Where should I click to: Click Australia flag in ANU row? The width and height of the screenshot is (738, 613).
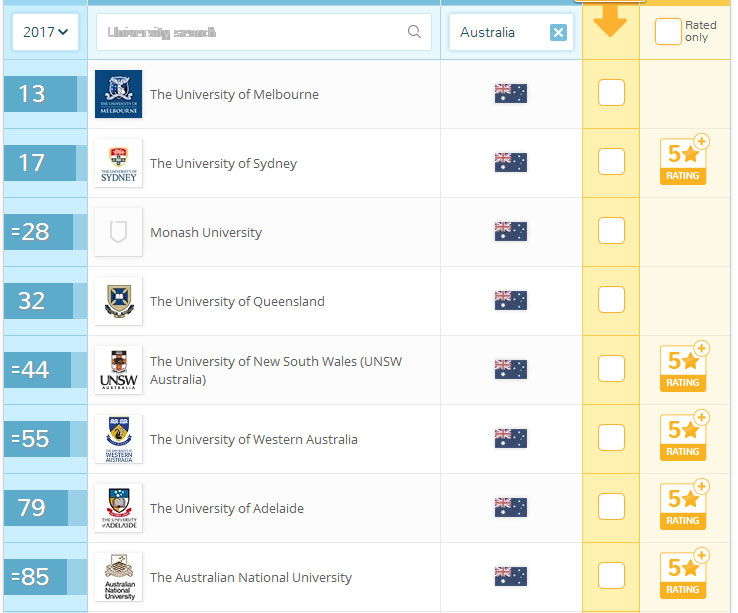pyautogui.click(x=511, y=576)
